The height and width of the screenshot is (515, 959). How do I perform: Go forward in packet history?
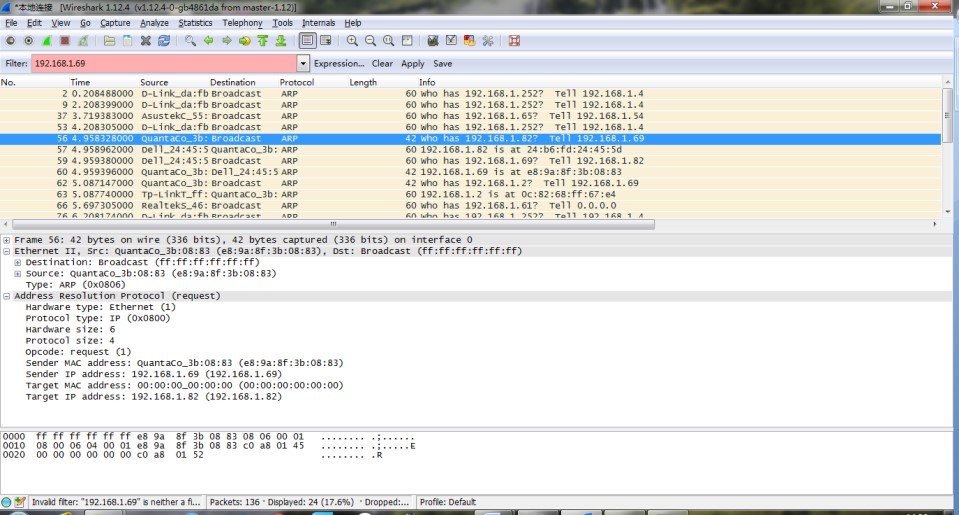227,41
